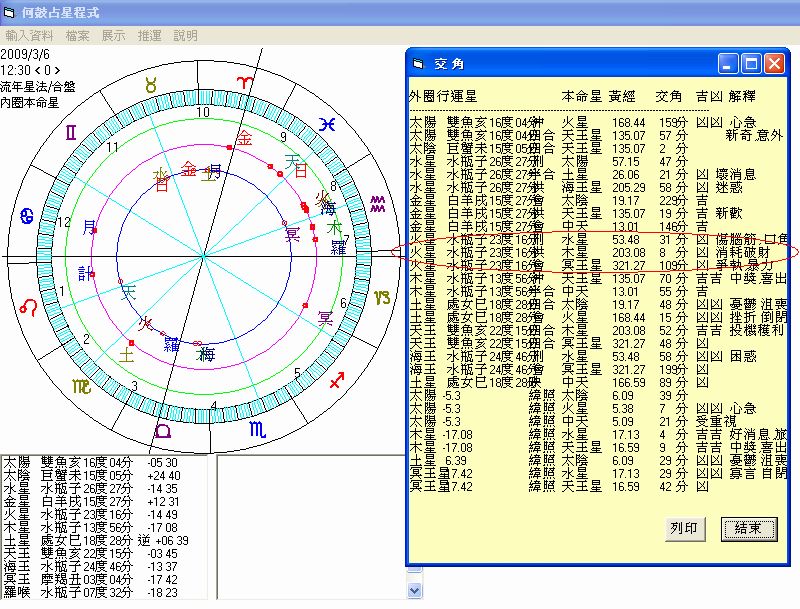Click the purple Gemini symbol
Viewport: 800px width, 609px height.
71,131
